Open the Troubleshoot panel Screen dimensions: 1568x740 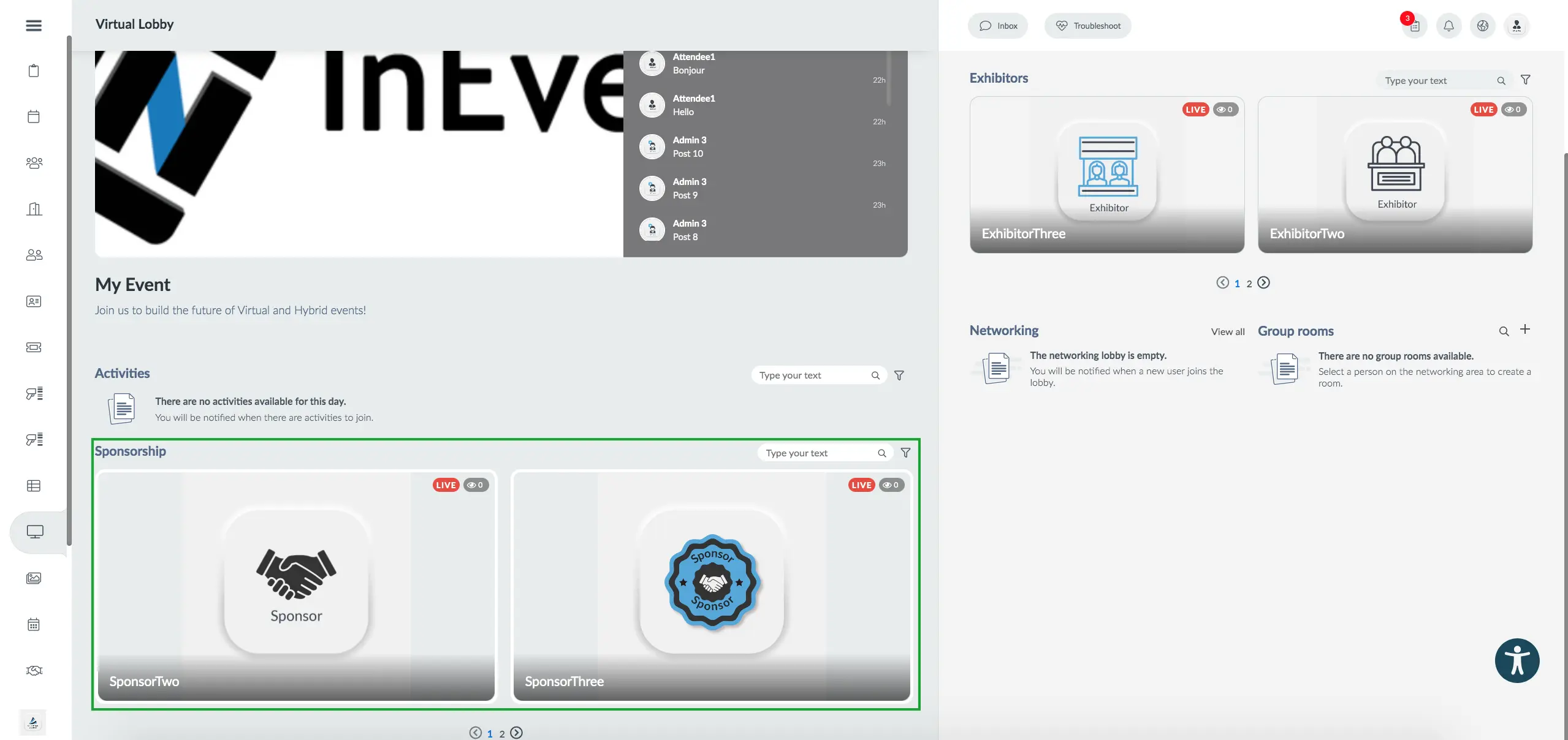point(1088,25)
